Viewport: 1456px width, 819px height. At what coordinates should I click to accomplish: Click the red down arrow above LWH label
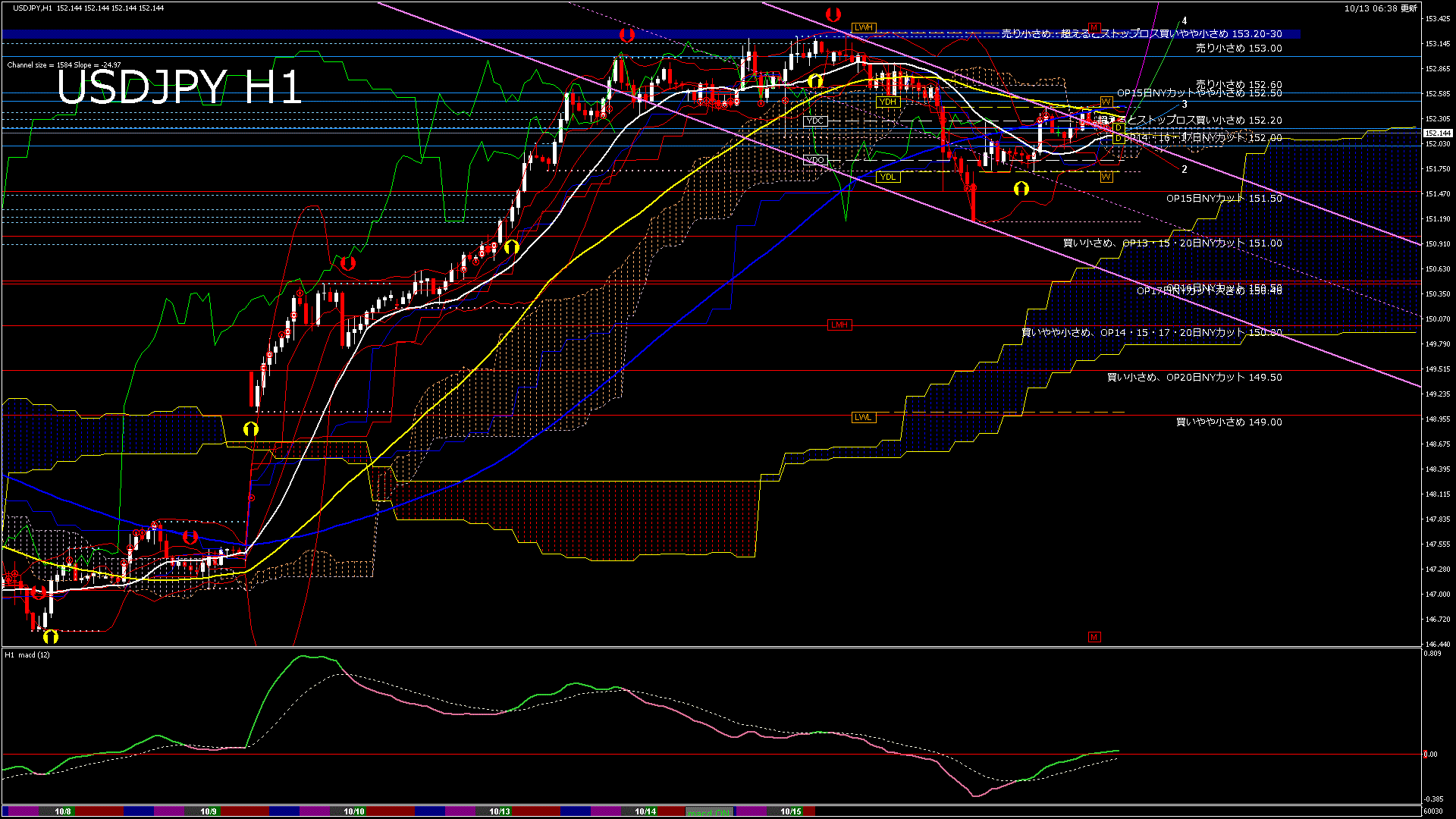point(833,14)
